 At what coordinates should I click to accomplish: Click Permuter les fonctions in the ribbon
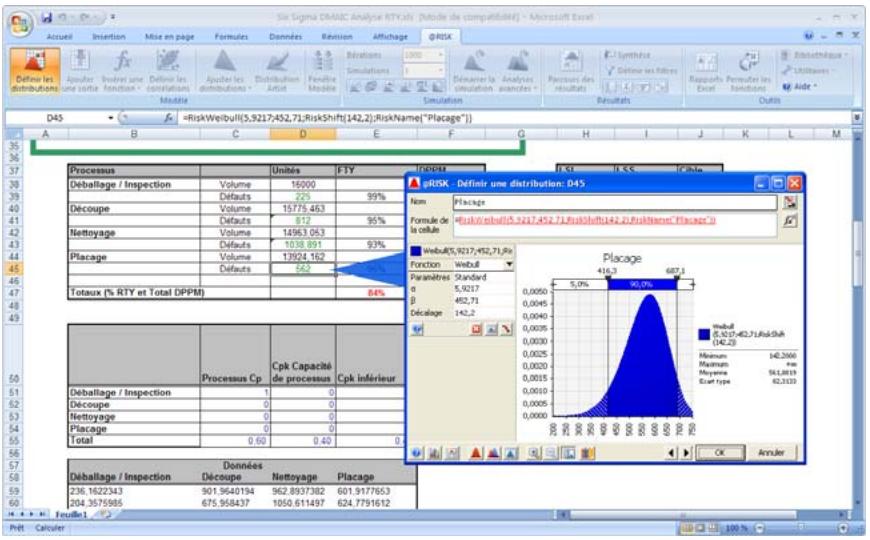[x=747, y=70]
